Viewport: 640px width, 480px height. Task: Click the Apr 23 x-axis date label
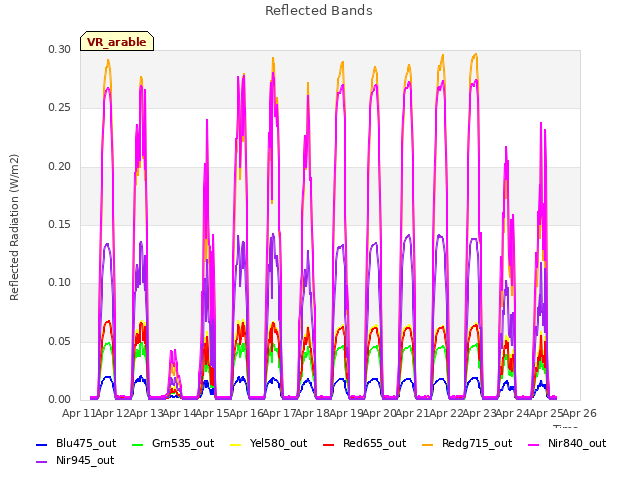[480, 413]
